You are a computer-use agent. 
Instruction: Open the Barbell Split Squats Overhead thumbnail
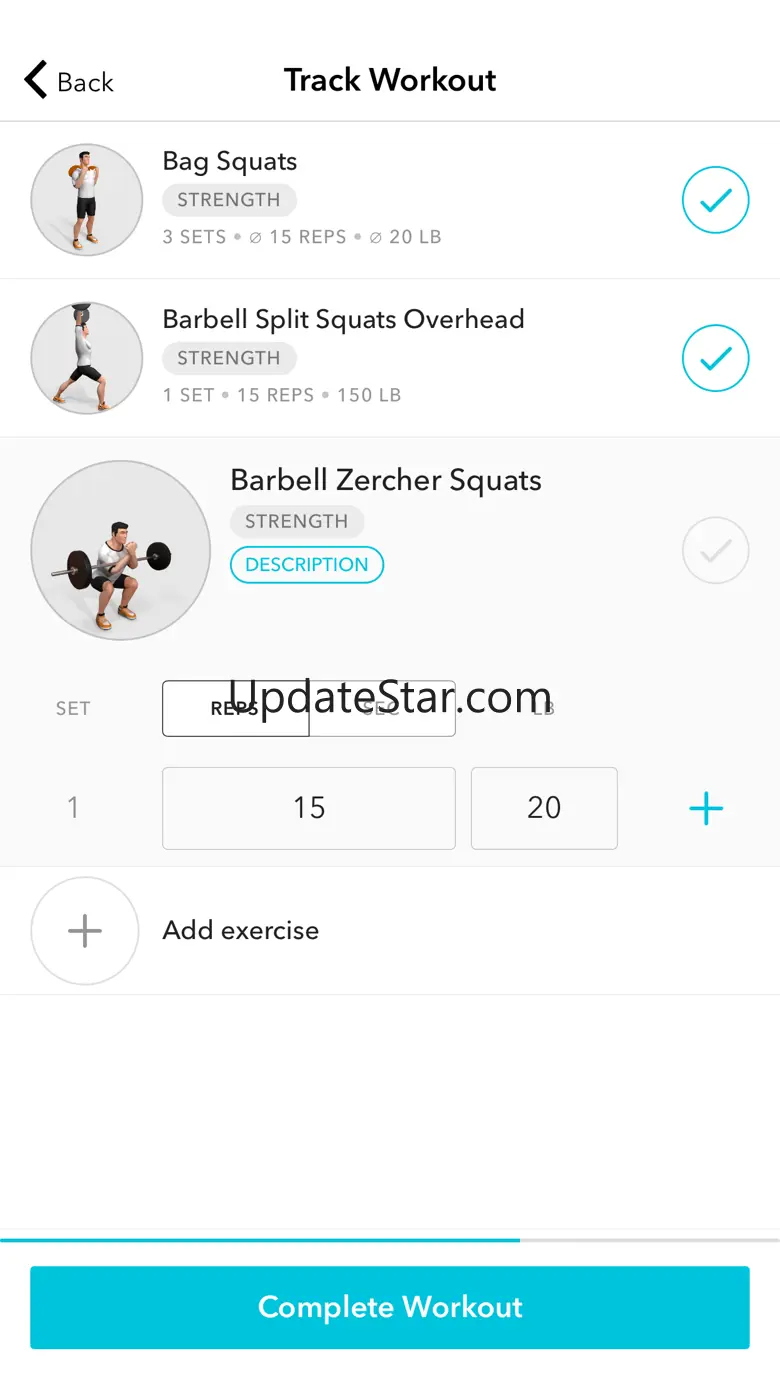pos(87,358)
